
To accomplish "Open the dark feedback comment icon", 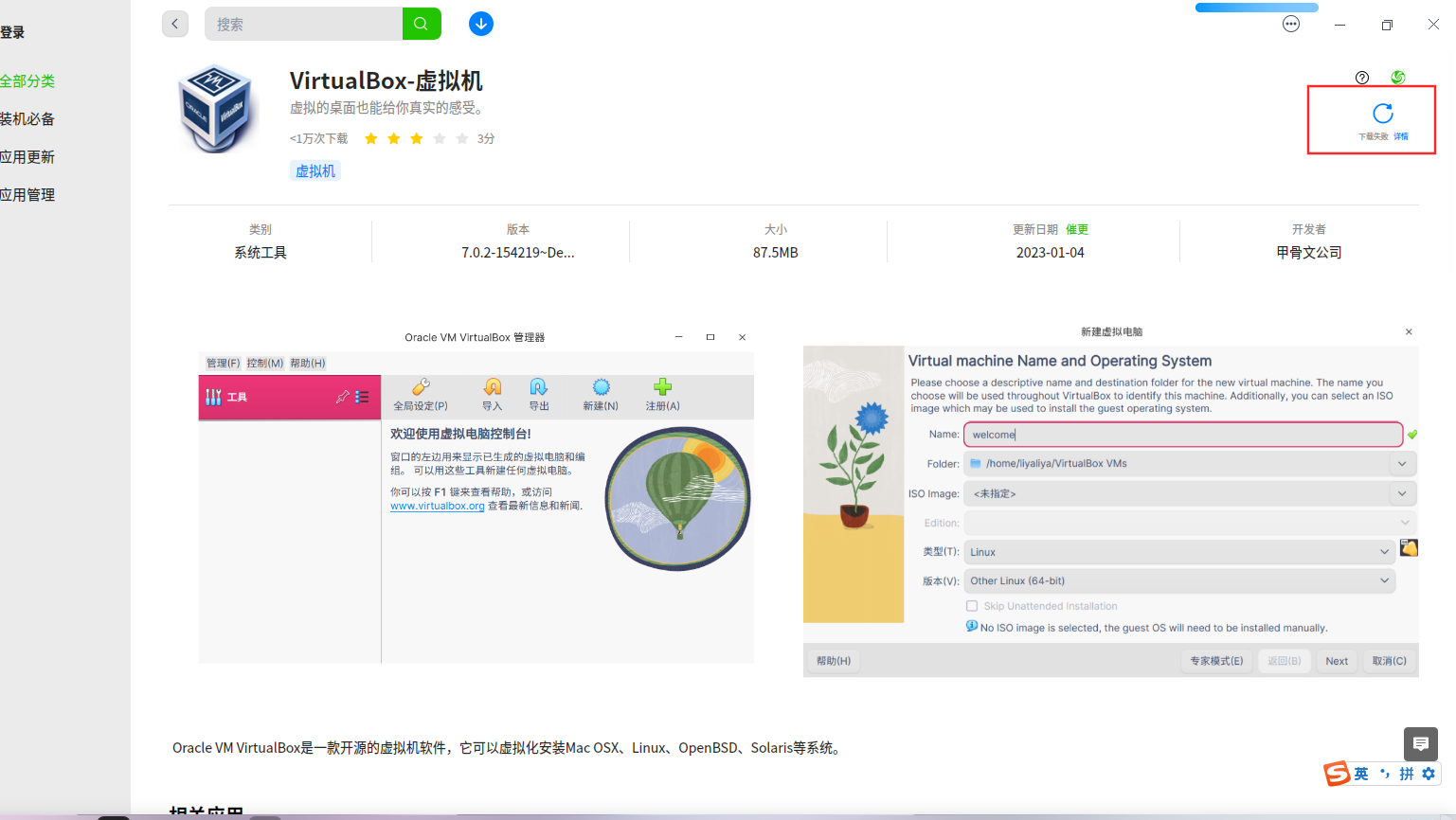I will (x=1421, y=744).
